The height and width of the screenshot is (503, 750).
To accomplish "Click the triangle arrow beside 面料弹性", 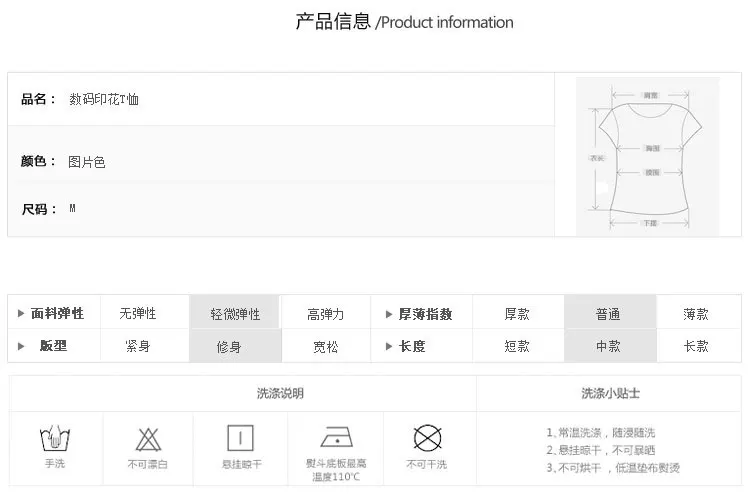I will click(21, 314).
